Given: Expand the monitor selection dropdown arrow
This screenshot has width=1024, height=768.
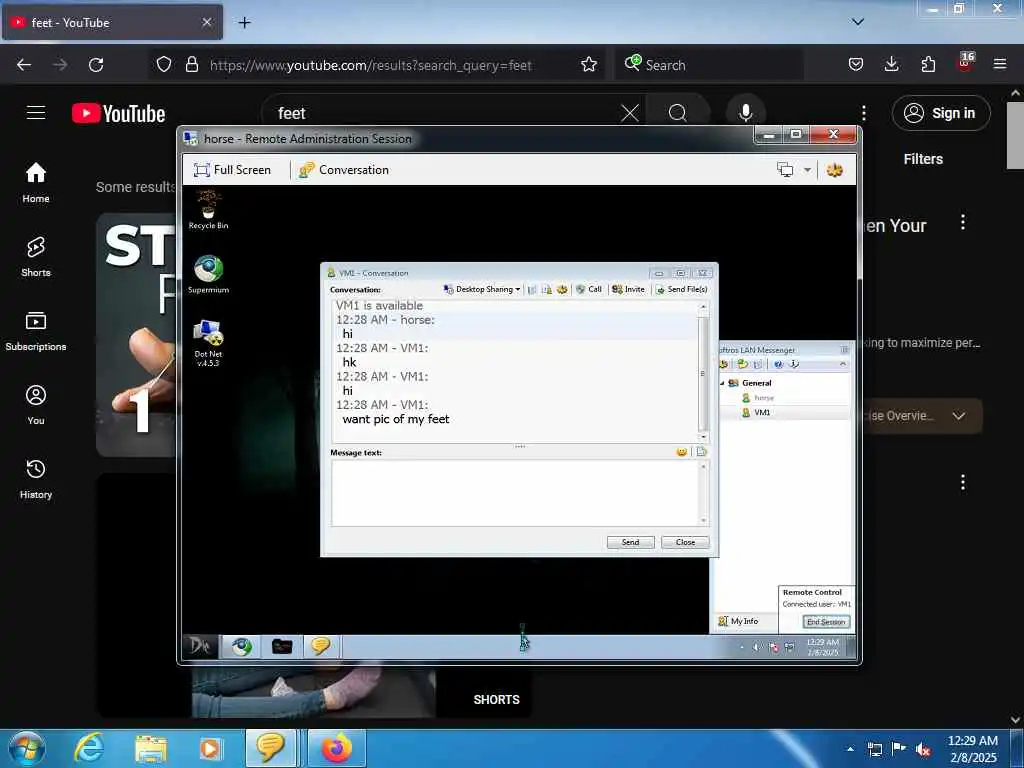Looking at the screenshot, I should pyautogui.click(x=807, y=170).
